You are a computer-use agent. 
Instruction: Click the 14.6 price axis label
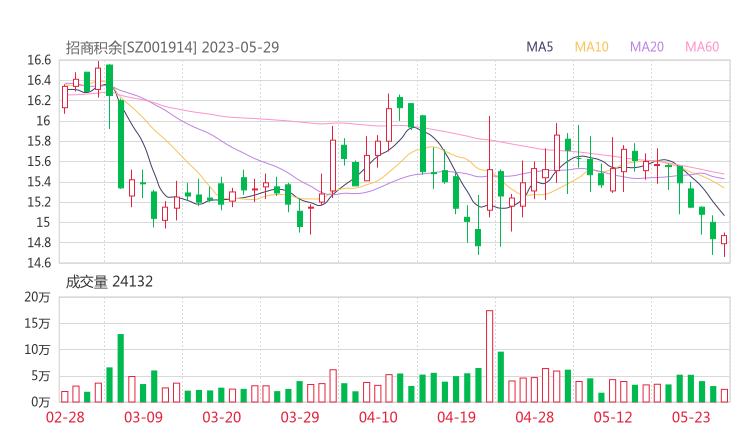[39, 263]
